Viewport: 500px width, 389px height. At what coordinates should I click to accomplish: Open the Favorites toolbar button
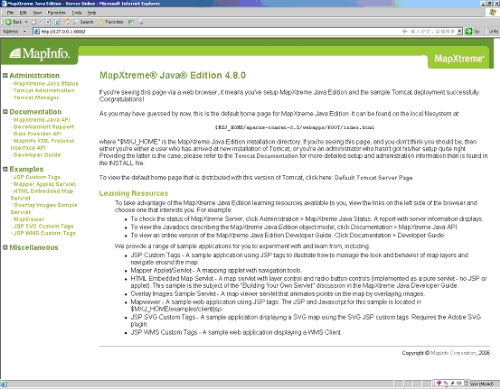[111, 22]
